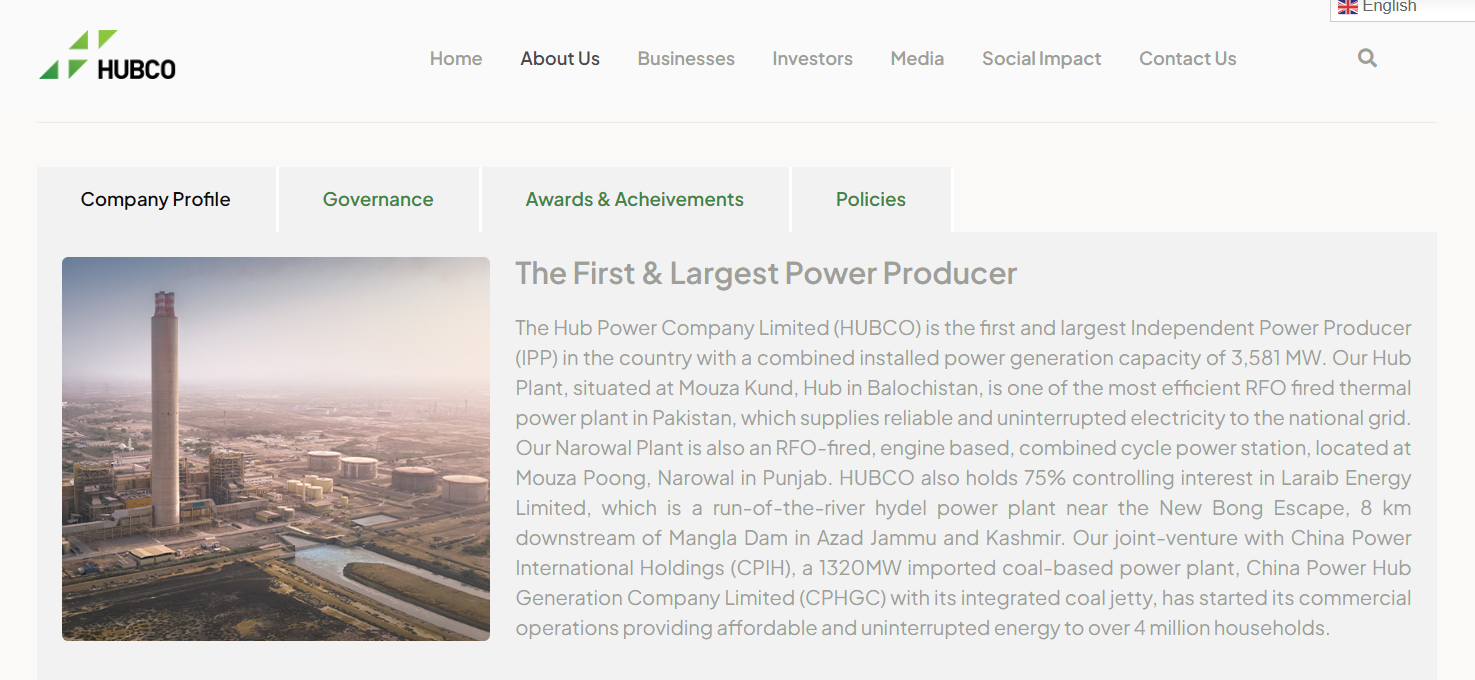
Task: Open the search magnifier icon
Action: click(1367, 58)
